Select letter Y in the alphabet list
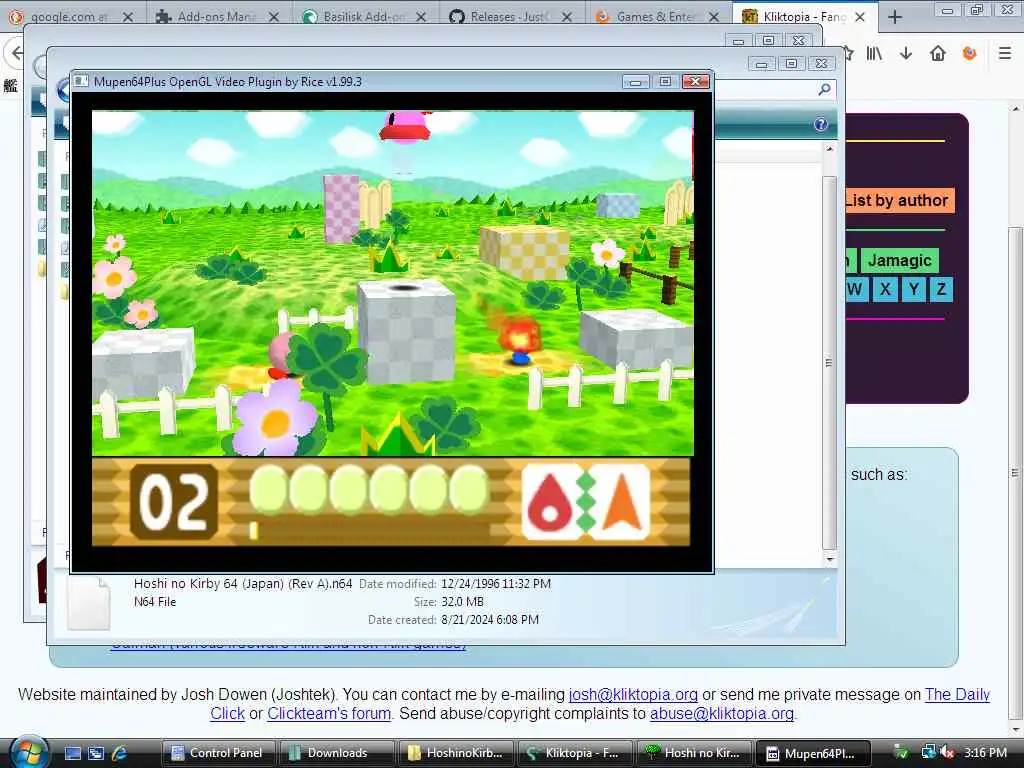 pos(914,289)
